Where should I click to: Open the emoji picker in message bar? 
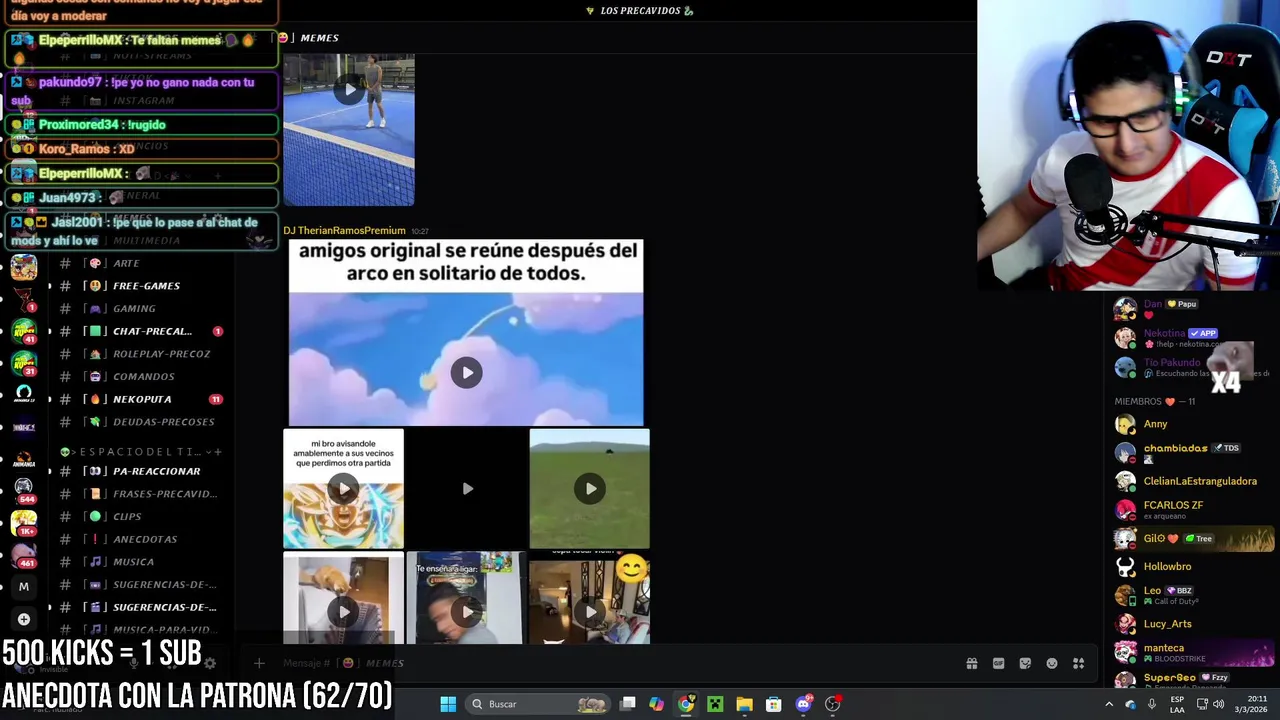[1052, 663]
